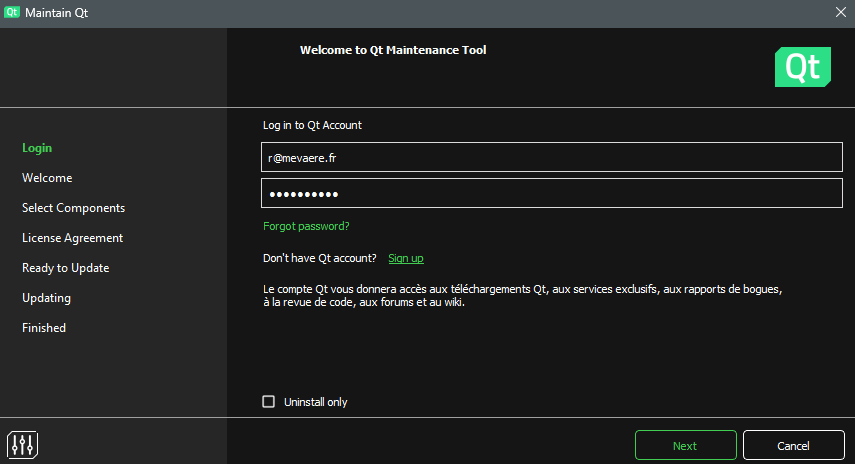The width and height of the screenshot is (855, 464).
Task: Open the Sign up link
Action: click(x=405, y=258)
